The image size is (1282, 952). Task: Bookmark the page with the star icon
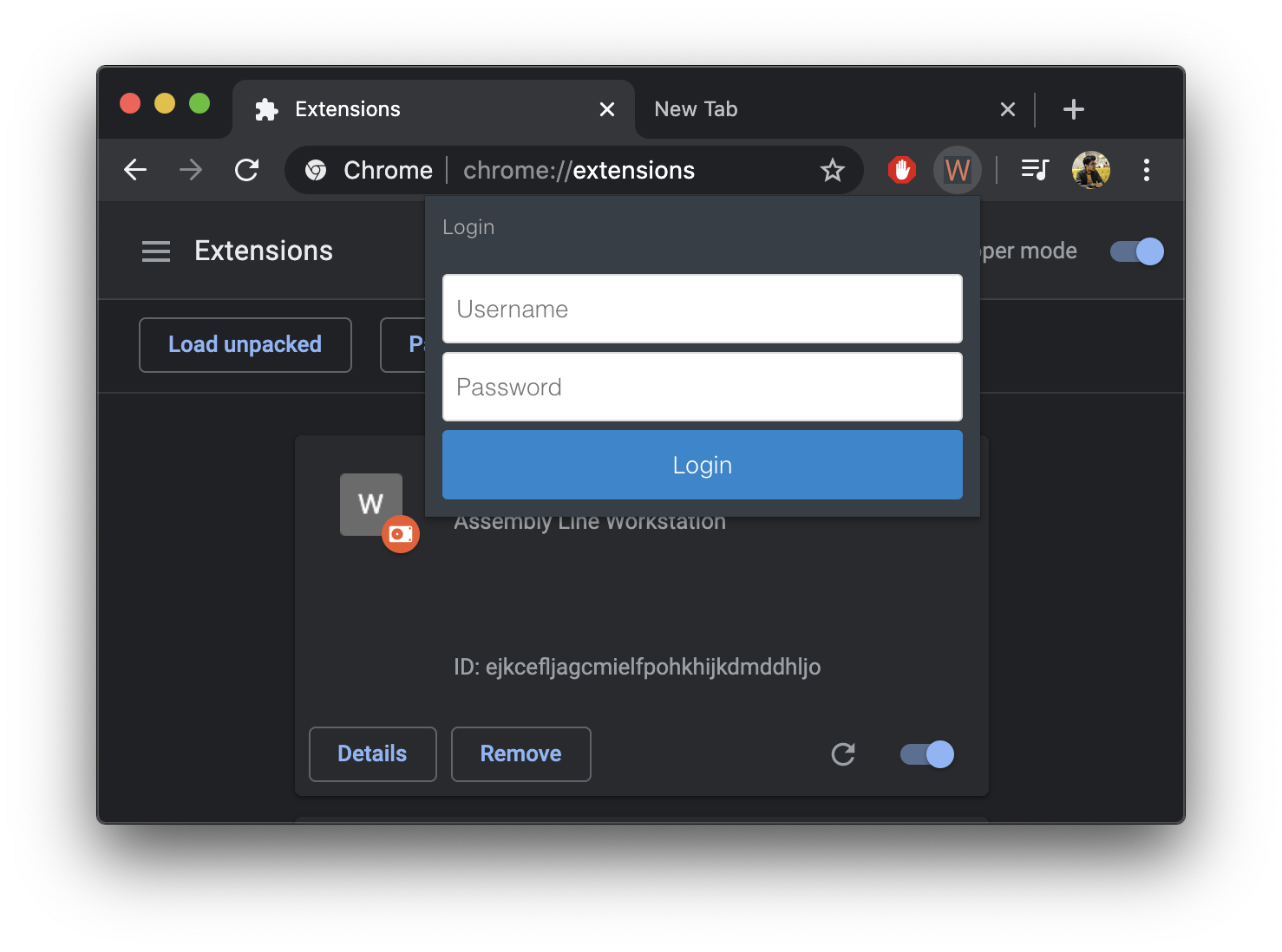tap(833, 170)
